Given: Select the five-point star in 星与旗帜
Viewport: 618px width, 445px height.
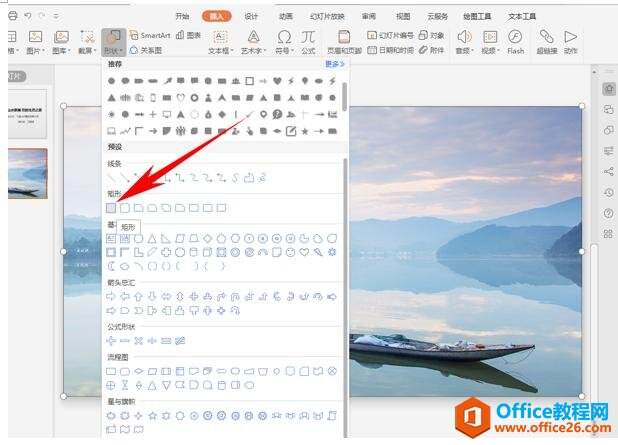Looking at the screenshot, I should point(152,415).
